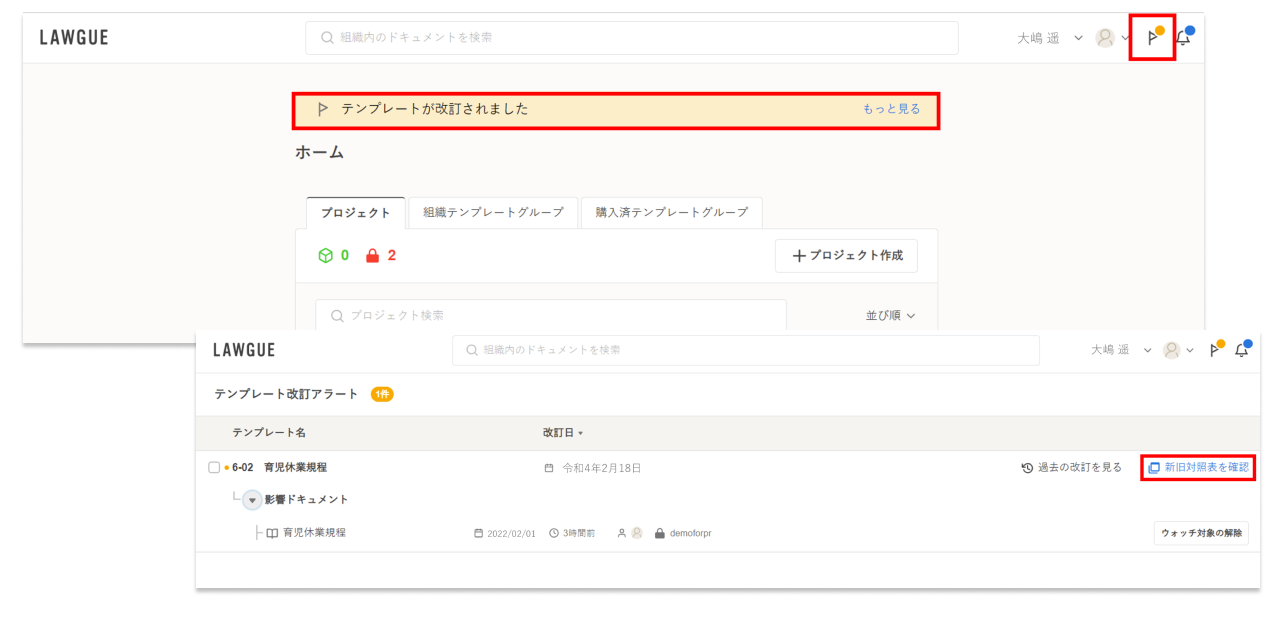Sort by 改訂日 column header
Image resolution: width=1280 pixels, height=630 pixels.
(x=562, y=432)
